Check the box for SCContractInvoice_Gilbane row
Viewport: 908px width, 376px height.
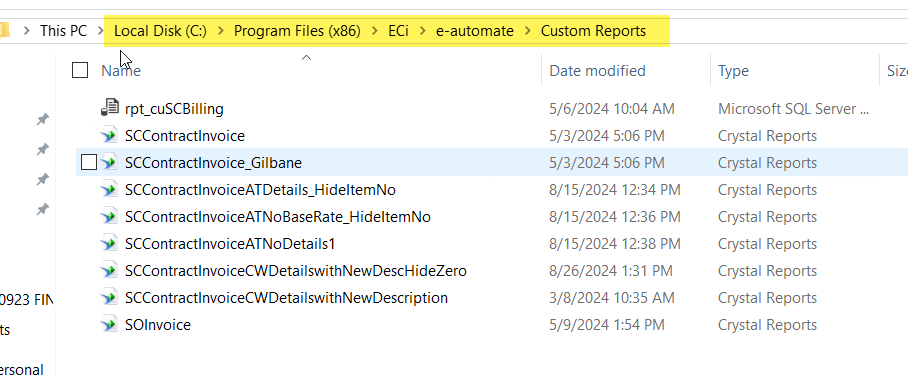click(x=89, y=163)
